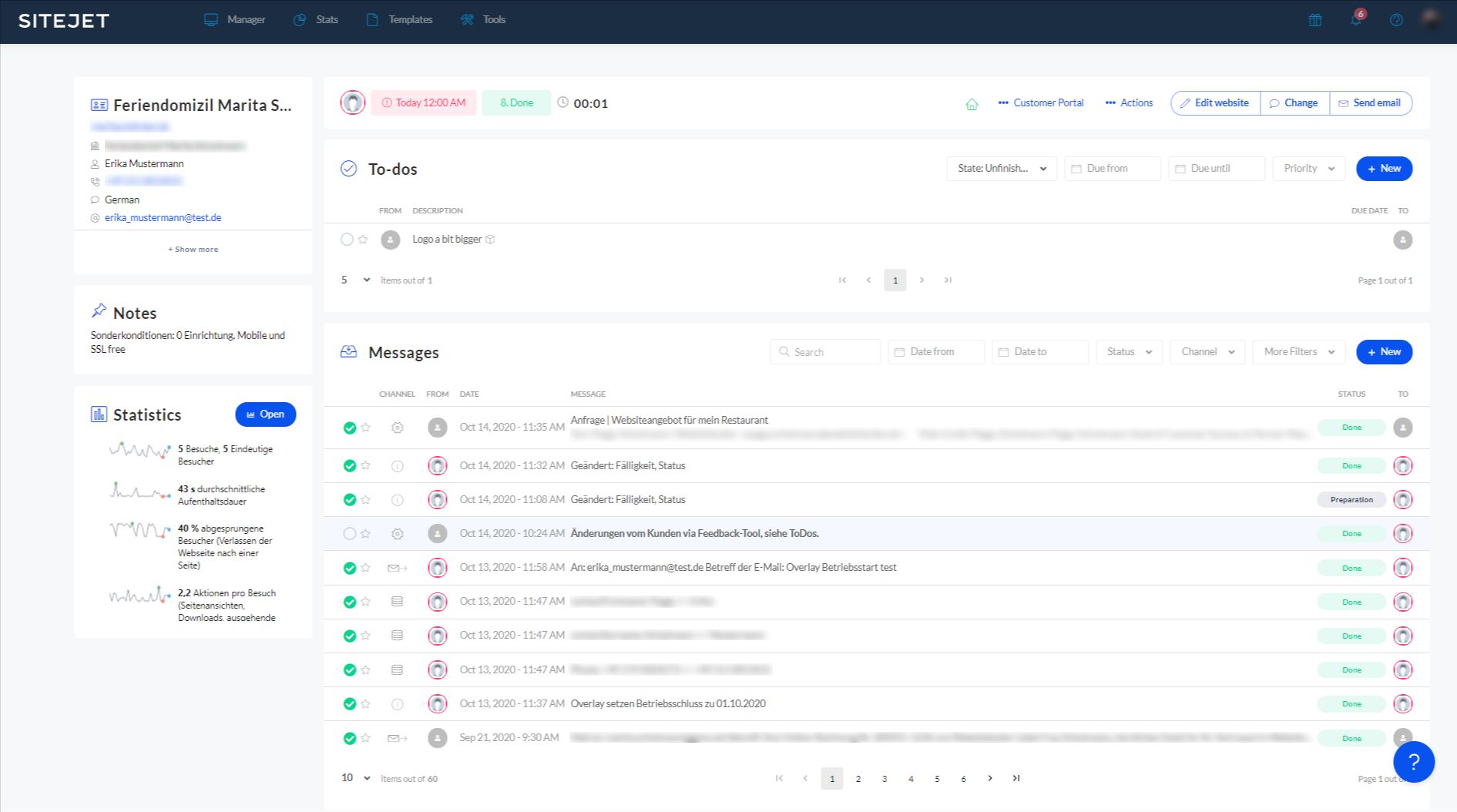Click the Messages Search field
The height and width of the screenshot is (812, 1457).
click(x=825, y=352)
